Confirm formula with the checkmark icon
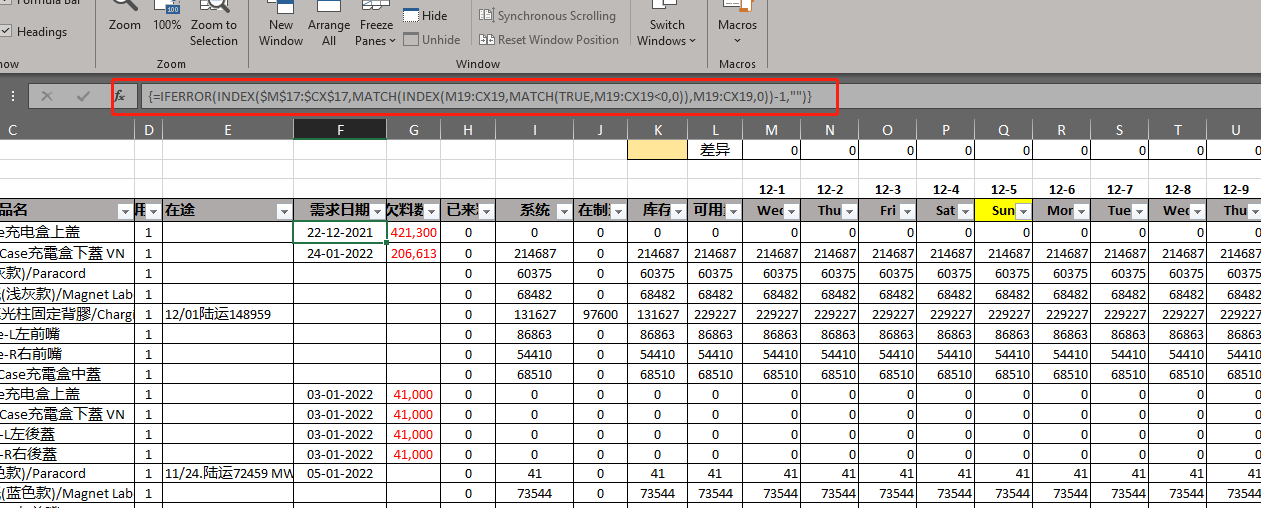The height and width of the screenshot is (508, 1261). 83,96
